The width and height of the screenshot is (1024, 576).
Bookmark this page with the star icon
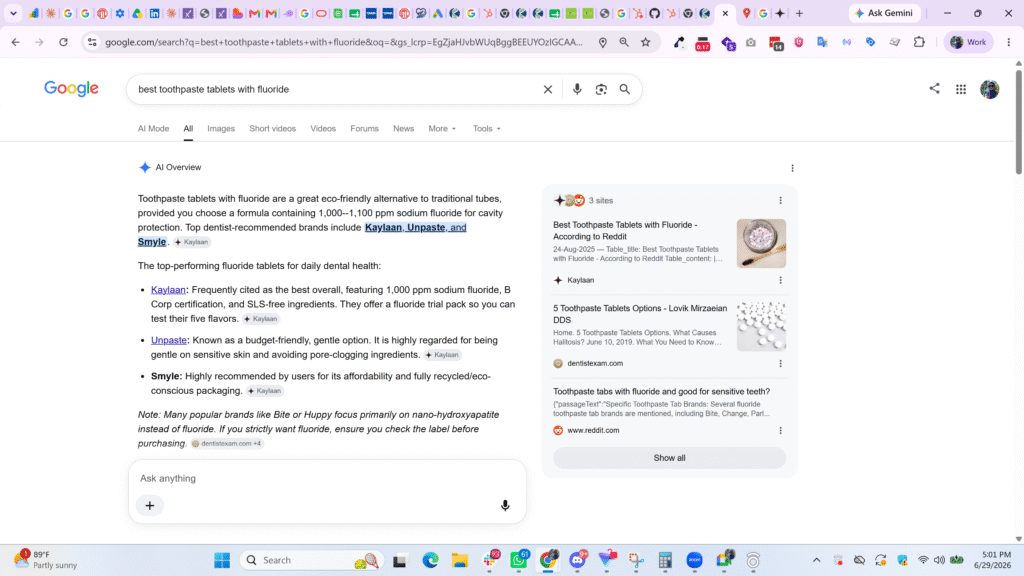click(x=645, y=42)
